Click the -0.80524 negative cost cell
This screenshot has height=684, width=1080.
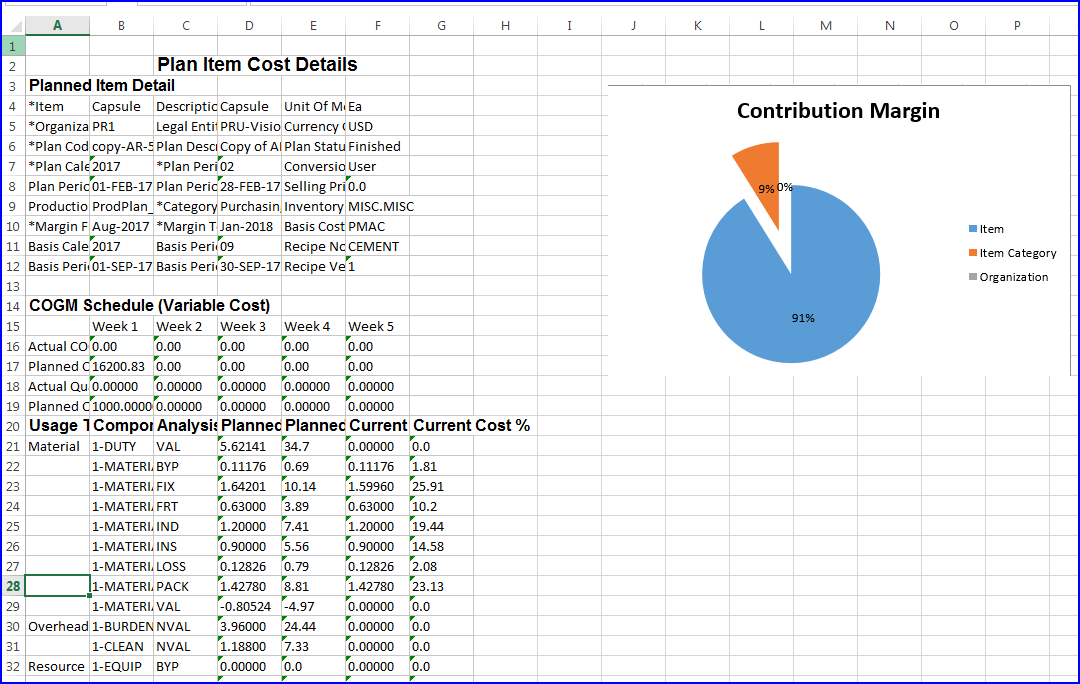pyautogui.click(x=249, y=606)
